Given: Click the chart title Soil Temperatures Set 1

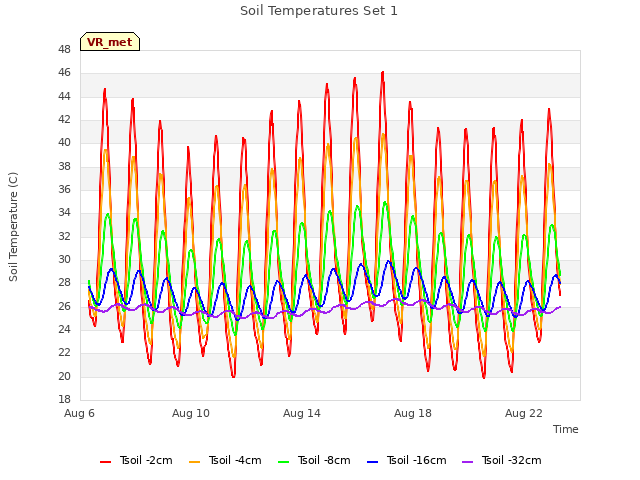Looking at the screenshot, I should (318, 11).
